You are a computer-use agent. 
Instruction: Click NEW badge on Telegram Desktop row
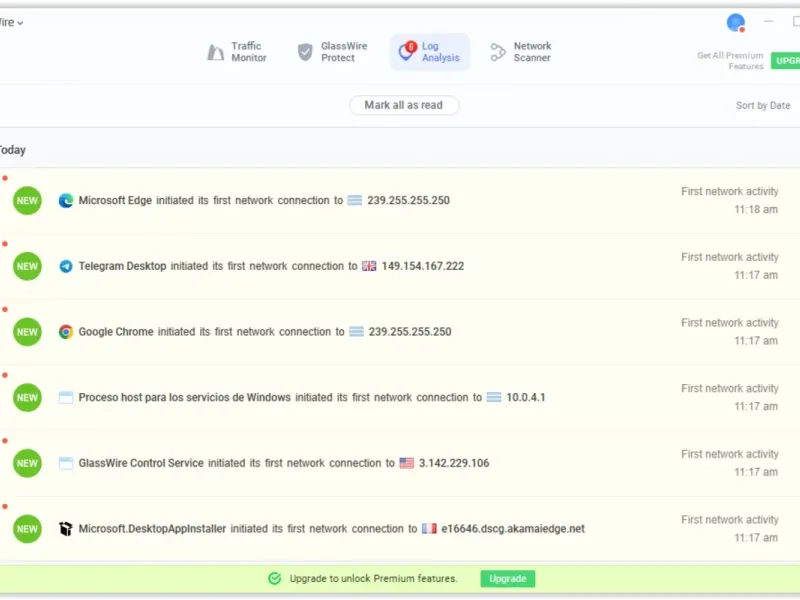(x=27, y=266)
